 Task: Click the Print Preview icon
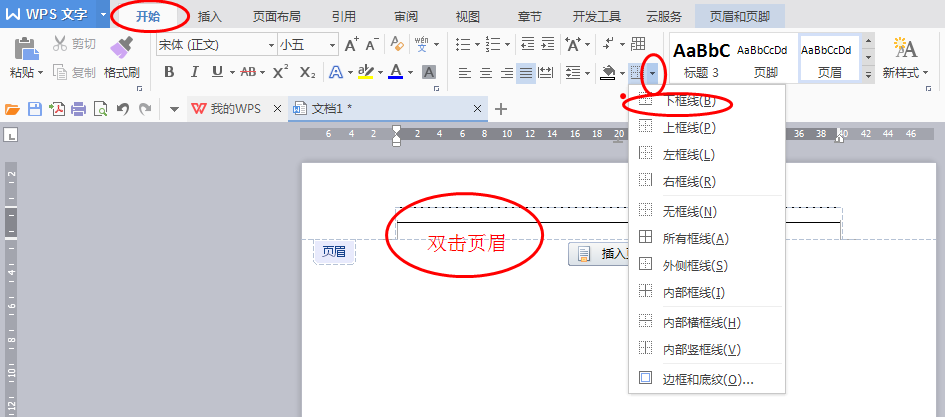(x=100, y=109)
